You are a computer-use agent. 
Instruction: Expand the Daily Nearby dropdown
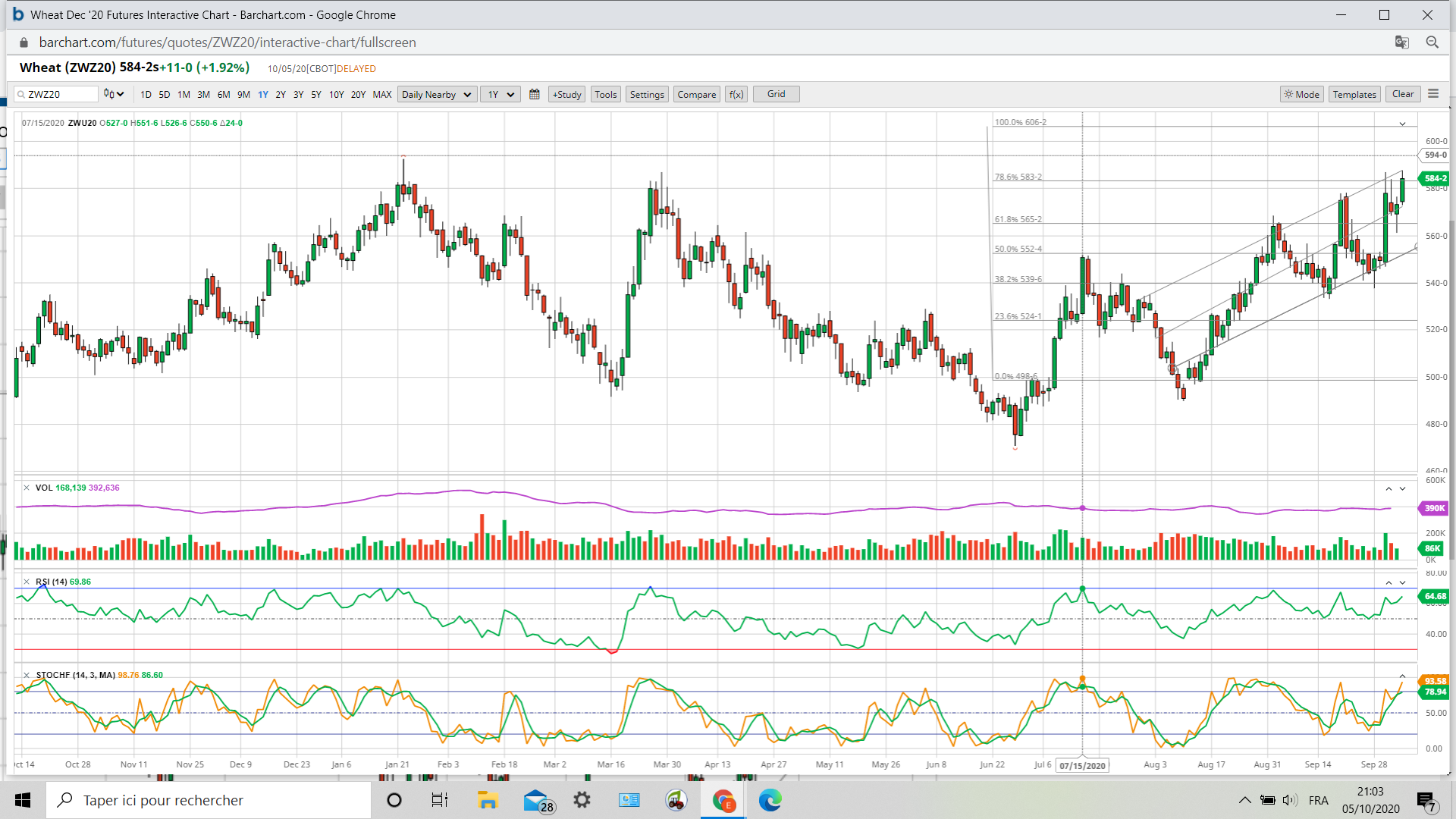pos(437,94)
